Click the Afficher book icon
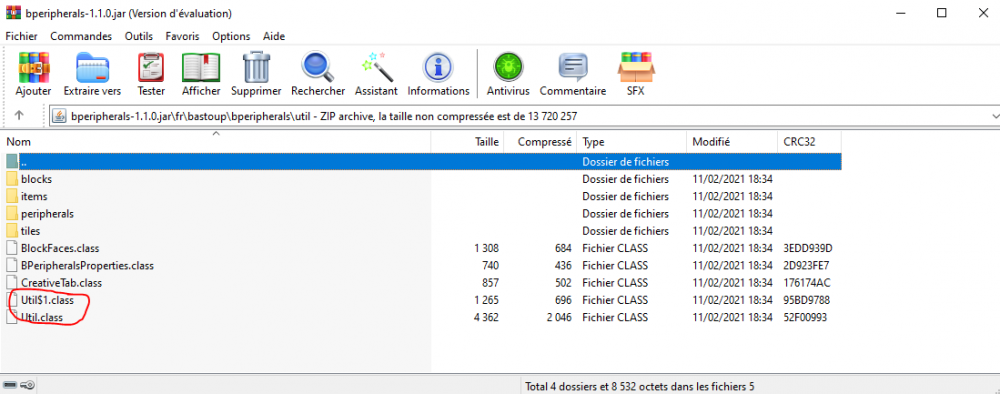The image size is (1000, 394). (201, 67)
